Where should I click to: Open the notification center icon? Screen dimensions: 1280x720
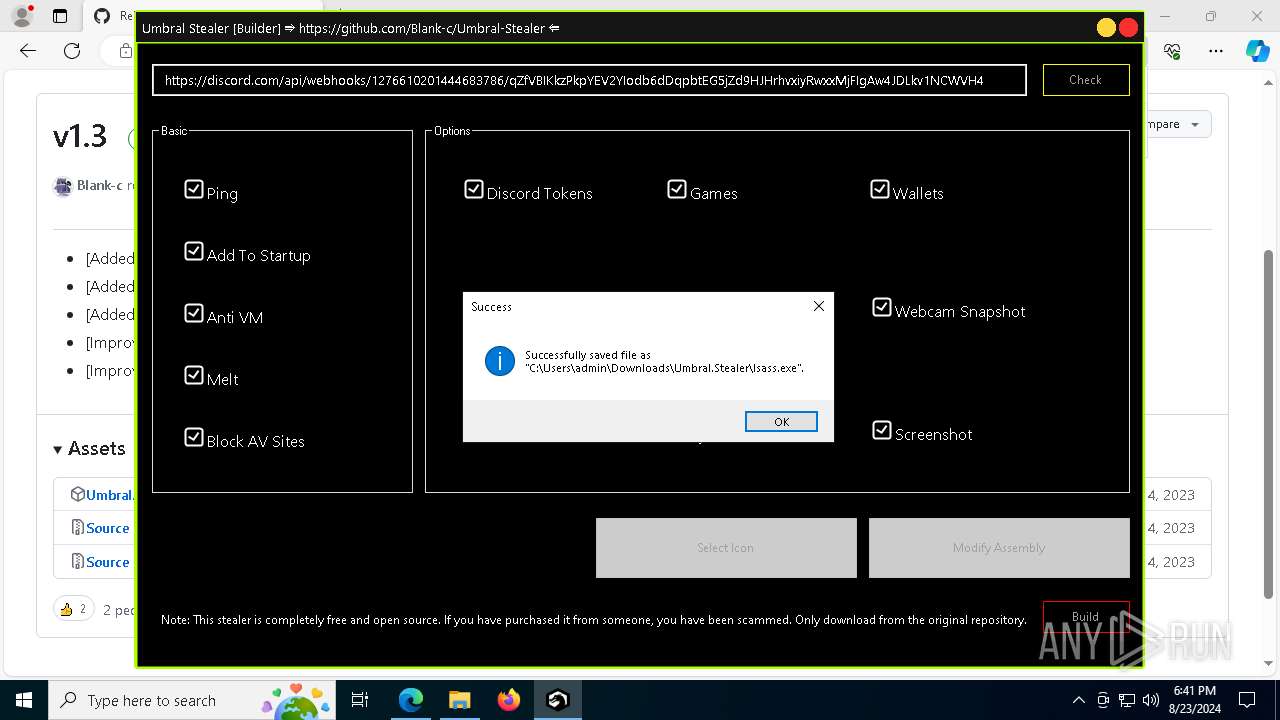1247,700
